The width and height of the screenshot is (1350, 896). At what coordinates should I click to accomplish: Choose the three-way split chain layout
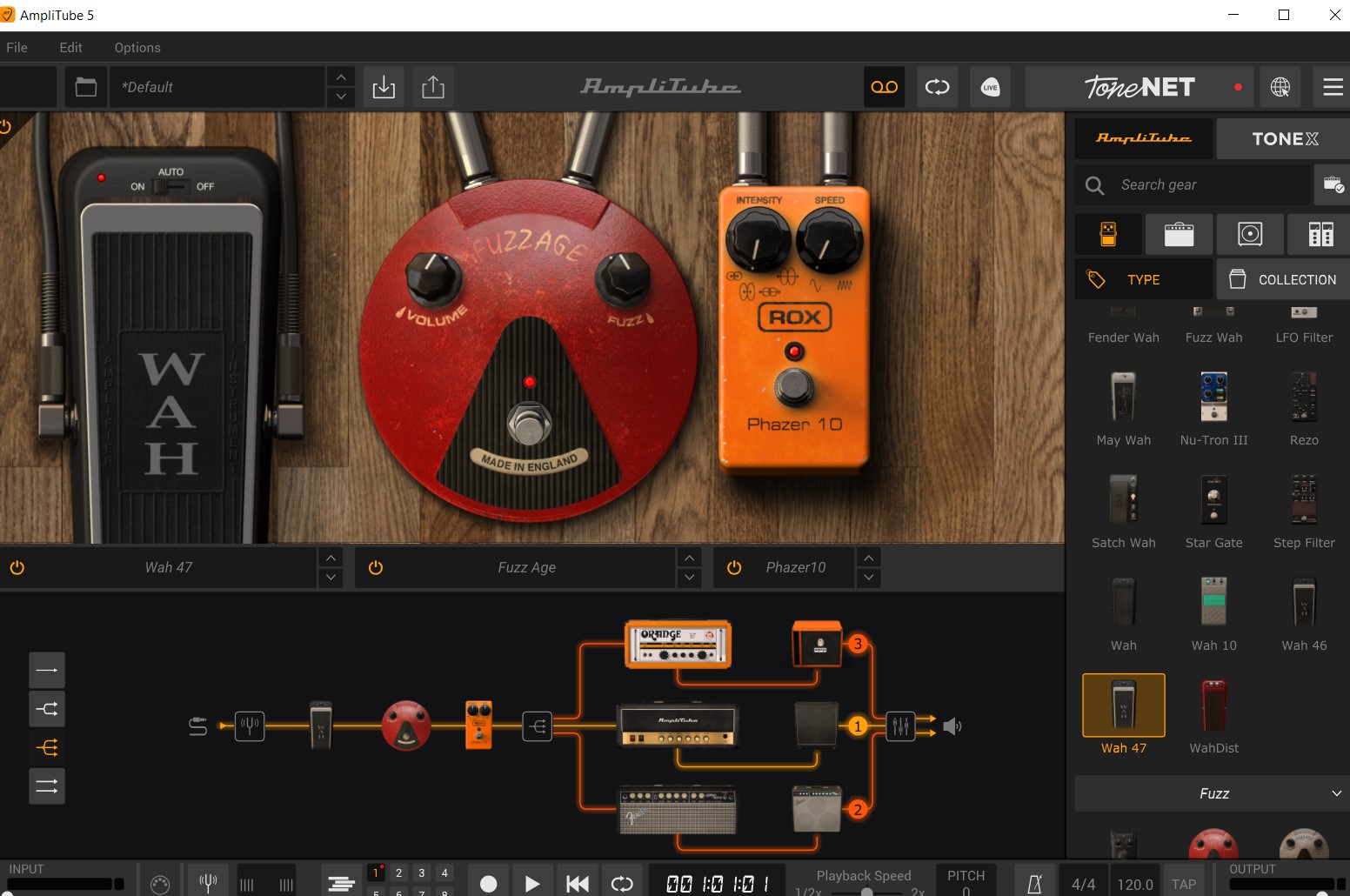47,747
